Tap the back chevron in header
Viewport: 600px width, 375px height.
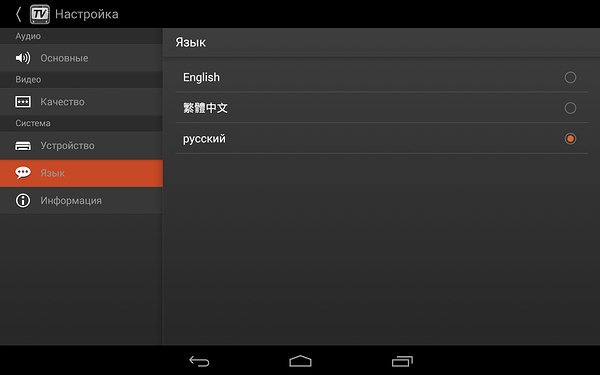[x=18, y=14]
